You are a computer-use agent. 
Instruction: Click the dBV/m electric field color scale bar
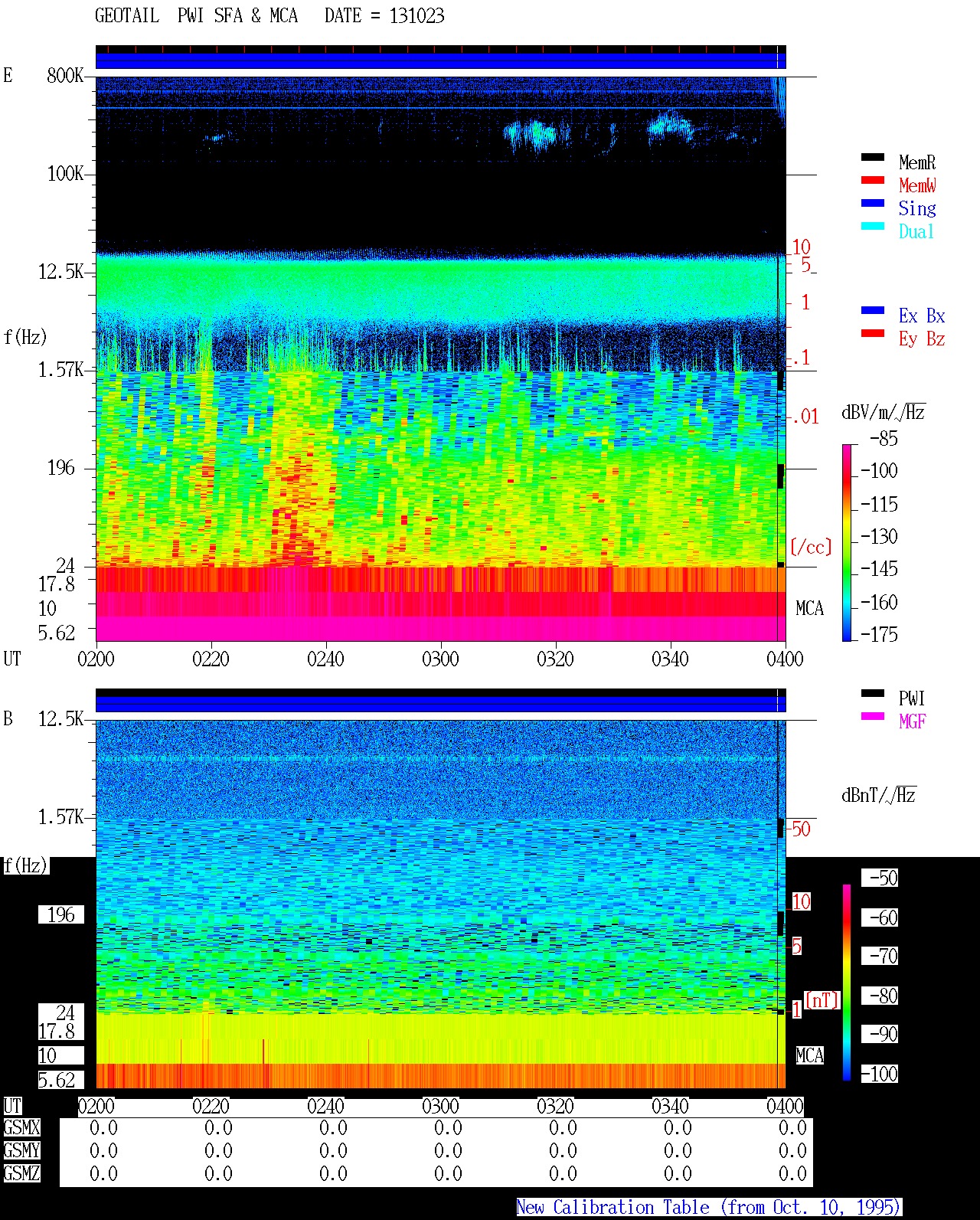(x=847, y=542)
